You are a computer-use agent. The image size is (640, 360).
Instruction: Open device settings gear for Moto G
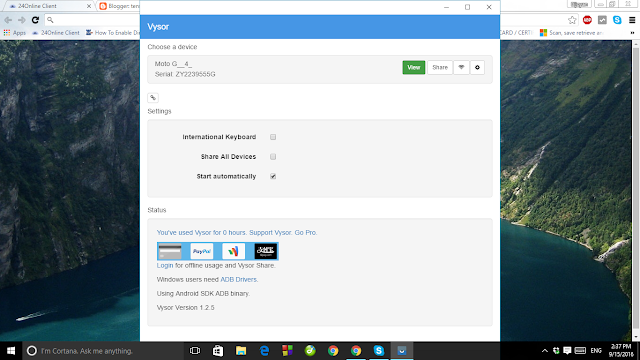pyautogui.click(x=477, y=67)
